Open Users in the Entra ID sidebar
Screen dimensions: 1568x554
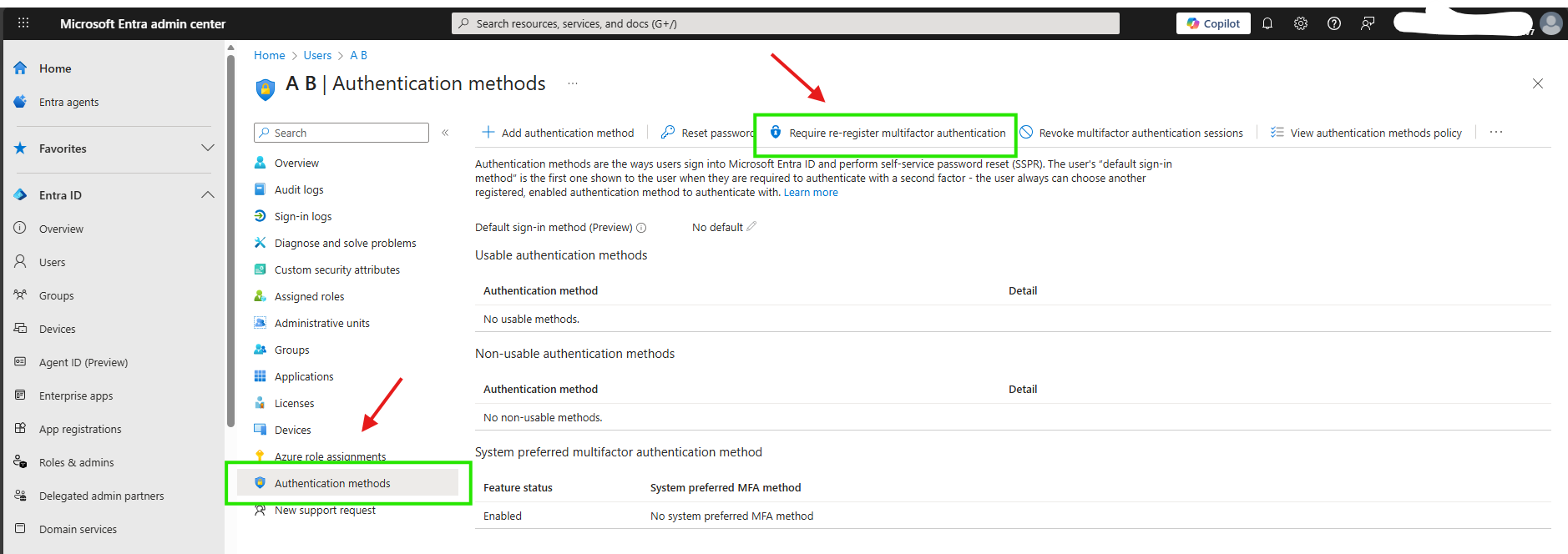pos(52,262)
